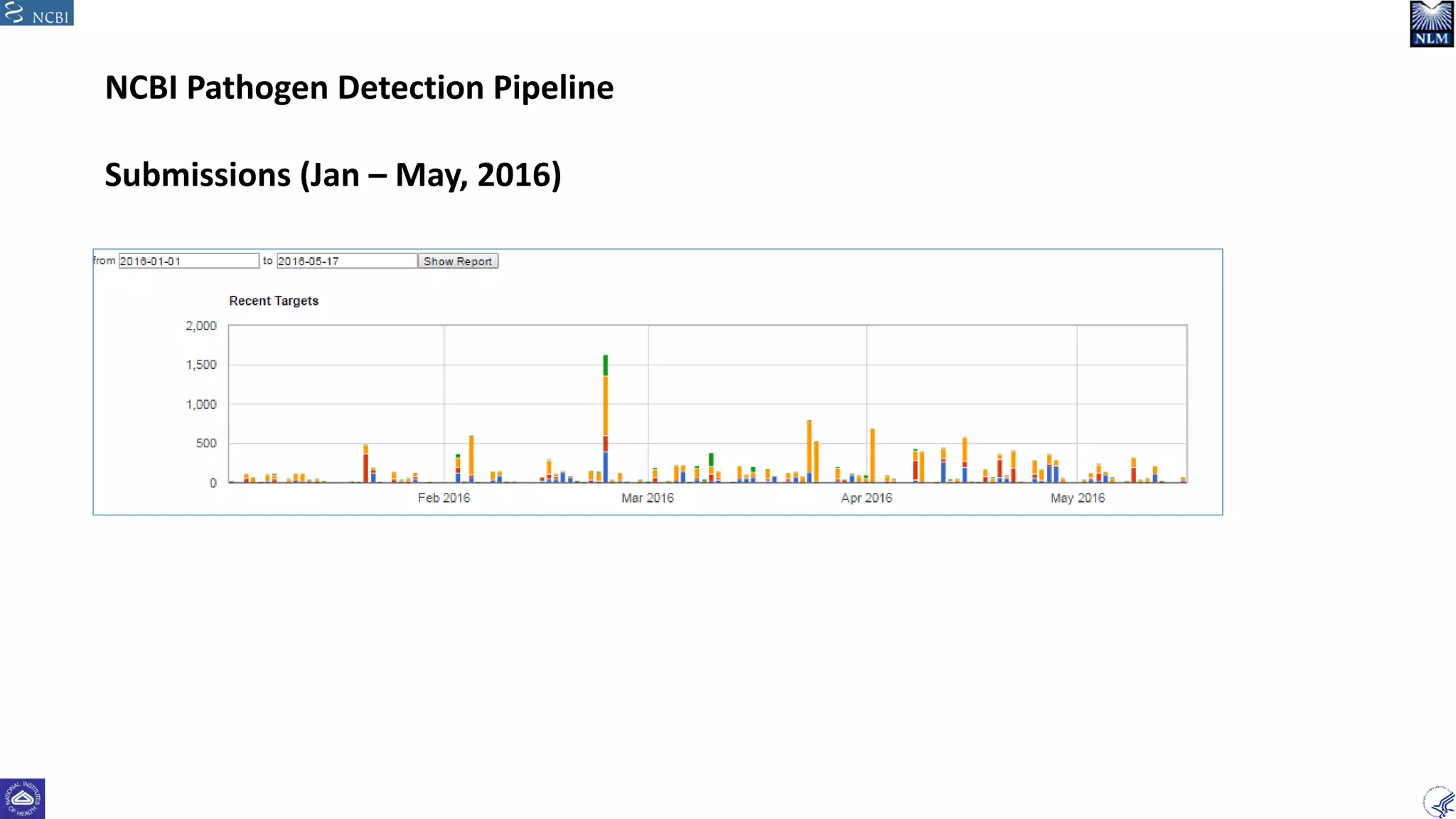The height and width of the screenshot is (819, 1456).
Task: Click the Mar 2016 axis label
Action: point(647,498)
